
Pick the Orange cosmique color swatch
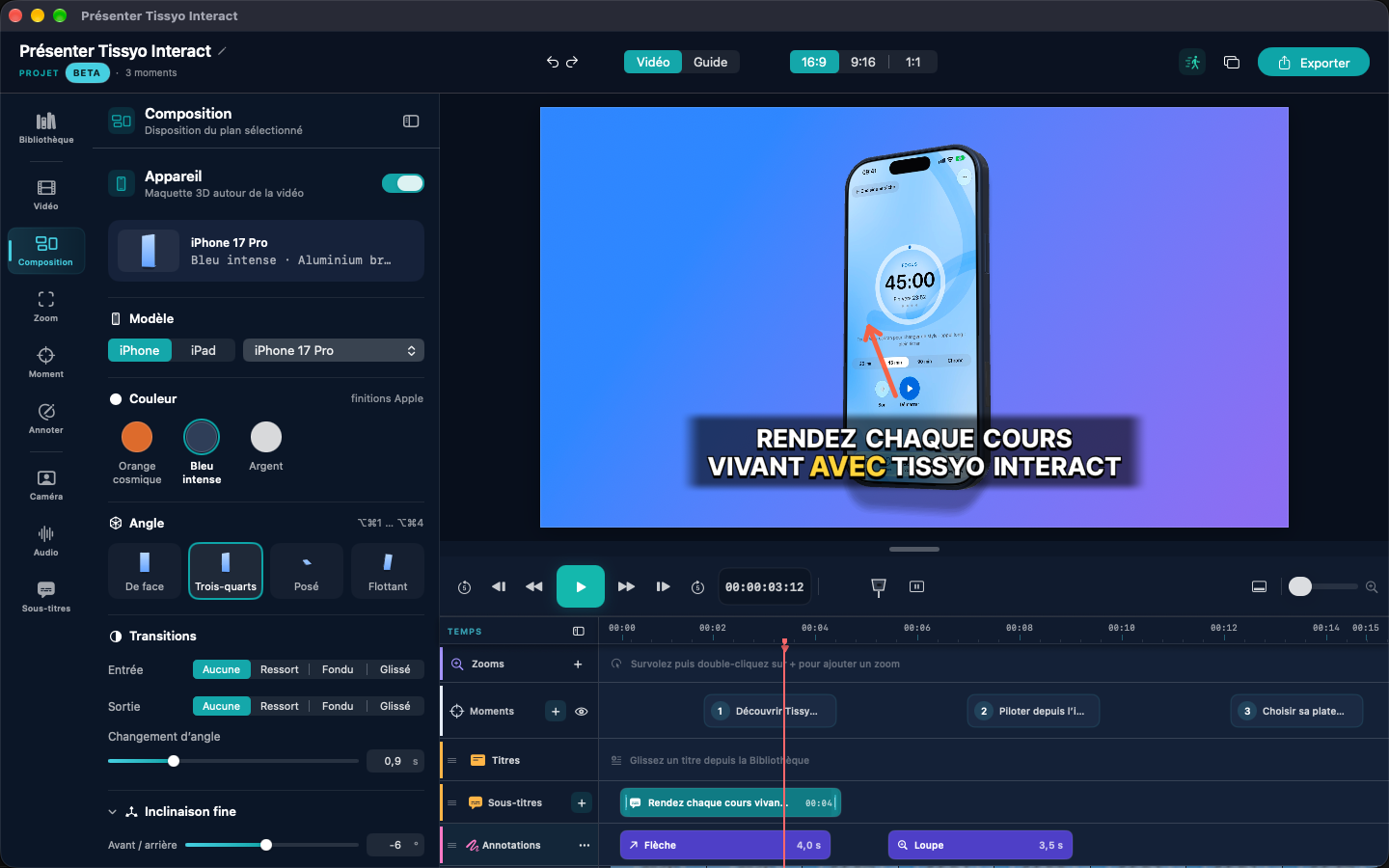click(x=137, y=452)
